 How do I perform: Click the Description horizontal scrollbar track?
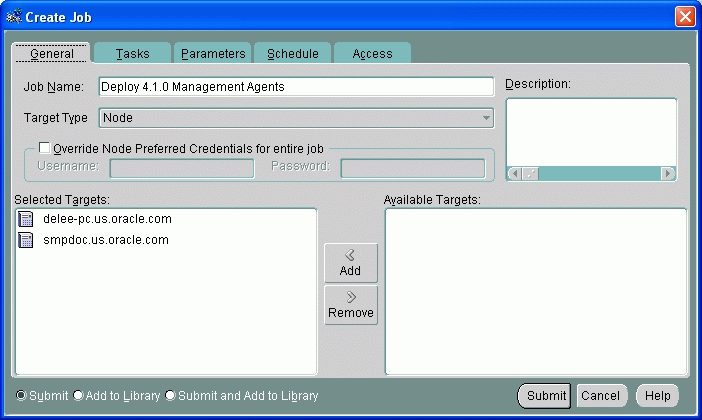tap(600, 173)
